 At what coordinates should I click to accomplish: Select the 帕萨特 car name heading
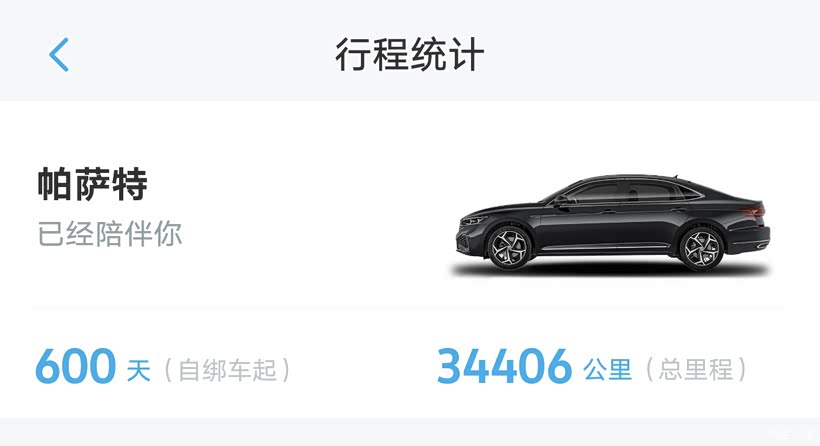(92, 184)
